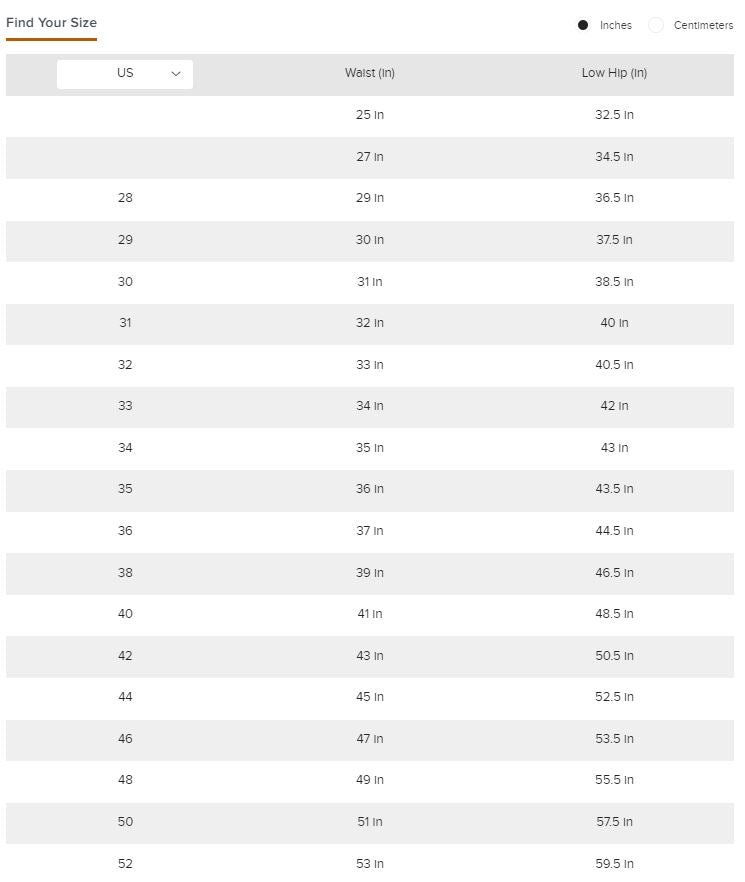Click the 43 in waist measurement

point(370,656)
